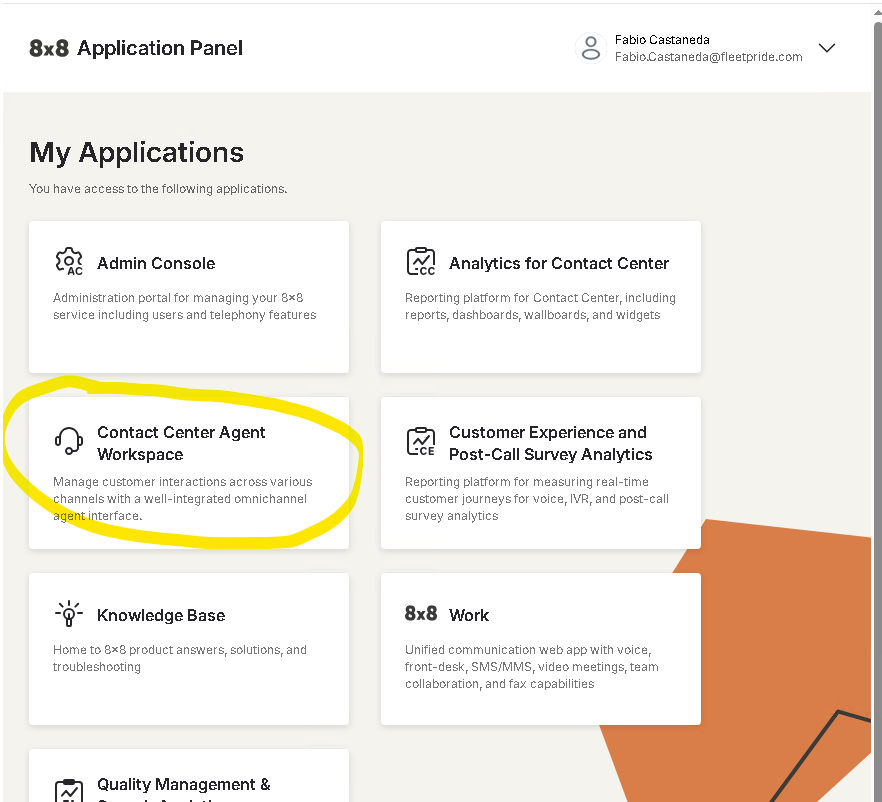This screenshot has width=882, height=802.
Task: Click the Customer Experience Analytics CE icon
Action: click(421, 441)
